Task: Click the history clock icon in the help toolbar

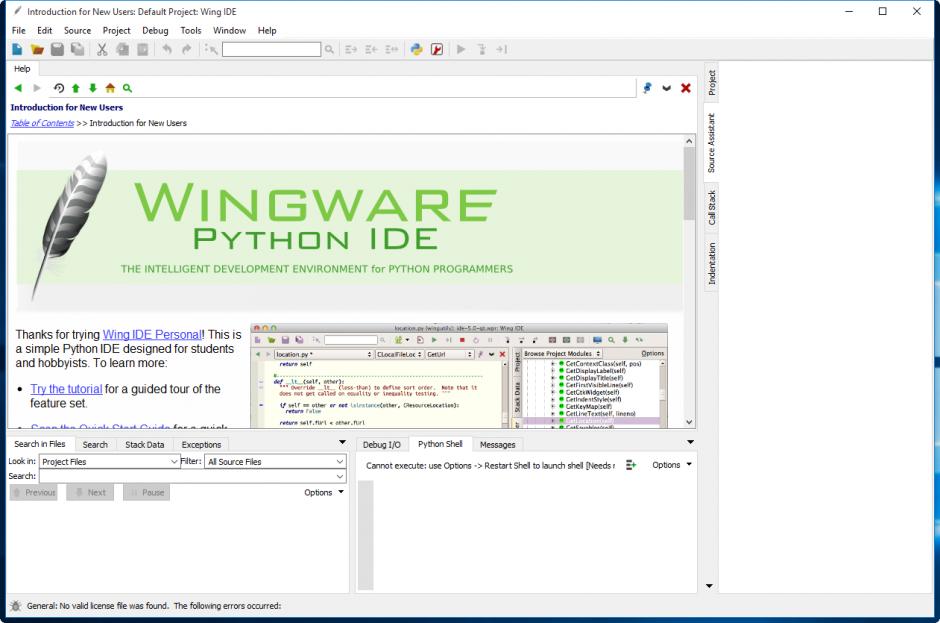Action: coord(59,88)
